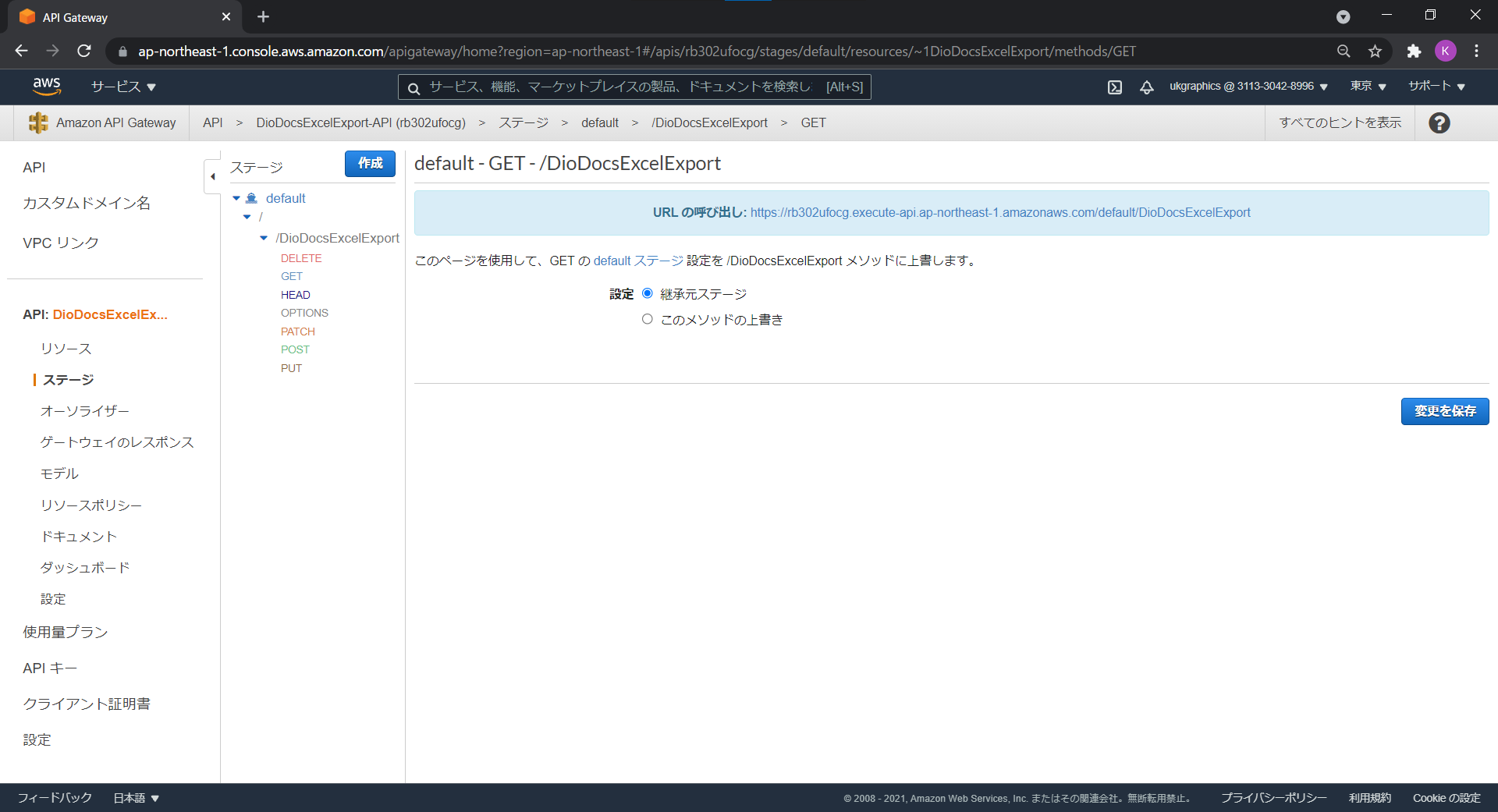Click the default ステージ link in description
This screenshot has height=812, width=1498.
click(x=638, y=261)
